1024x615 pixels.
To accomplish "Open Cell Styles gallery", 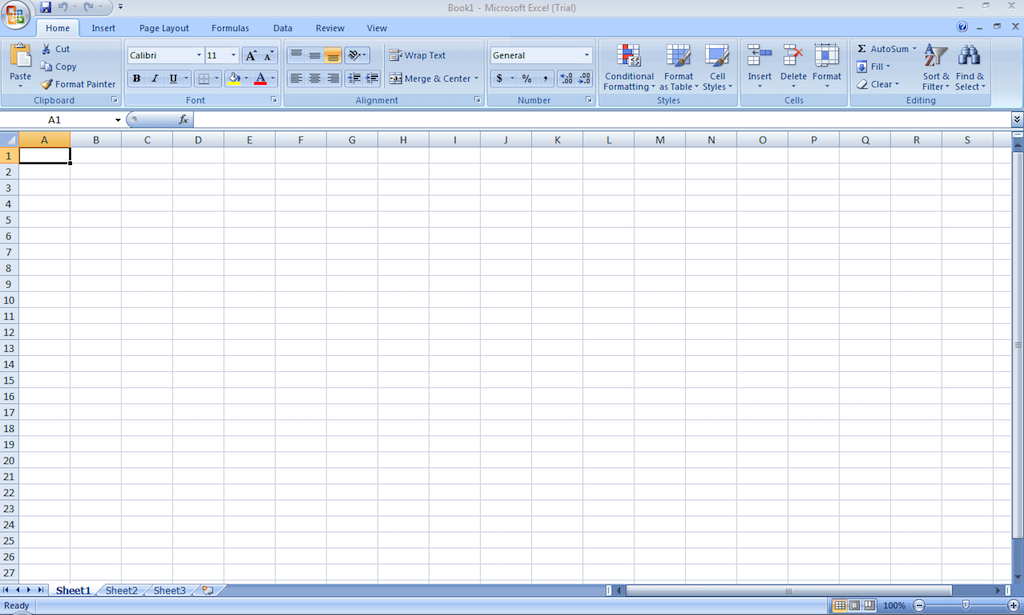I will 717,67.
